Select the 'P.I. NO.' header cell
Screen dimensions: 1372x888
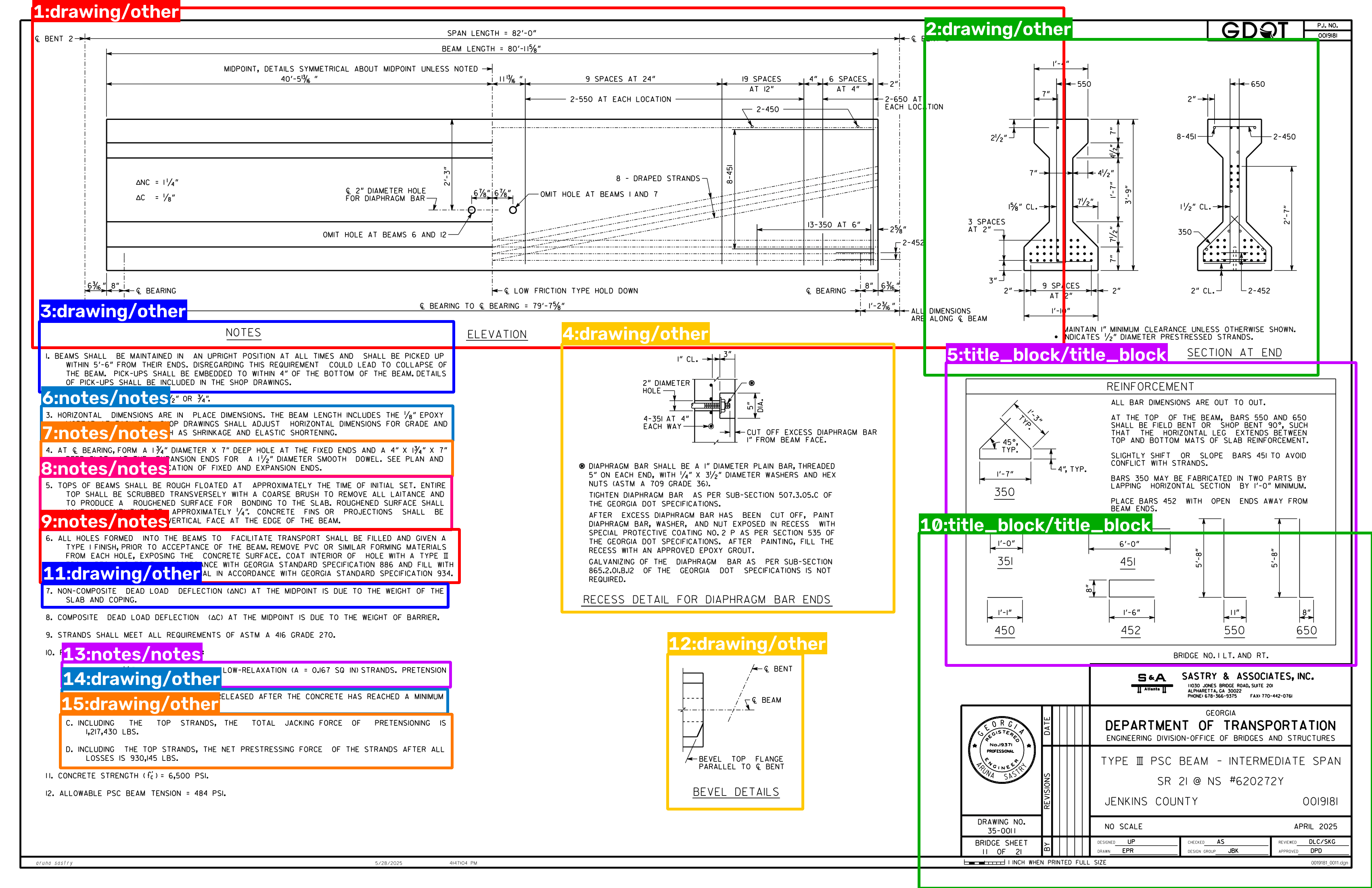coord(1327,25)
